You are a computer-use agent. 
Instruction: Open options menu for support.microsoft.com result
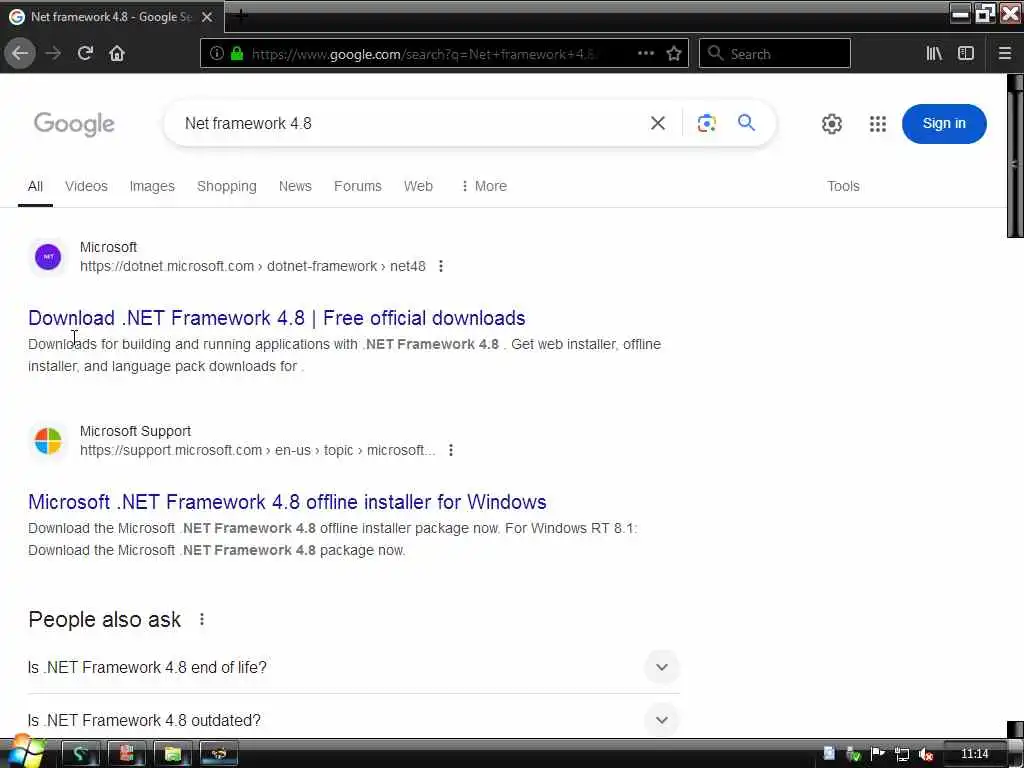coord(451,450)
